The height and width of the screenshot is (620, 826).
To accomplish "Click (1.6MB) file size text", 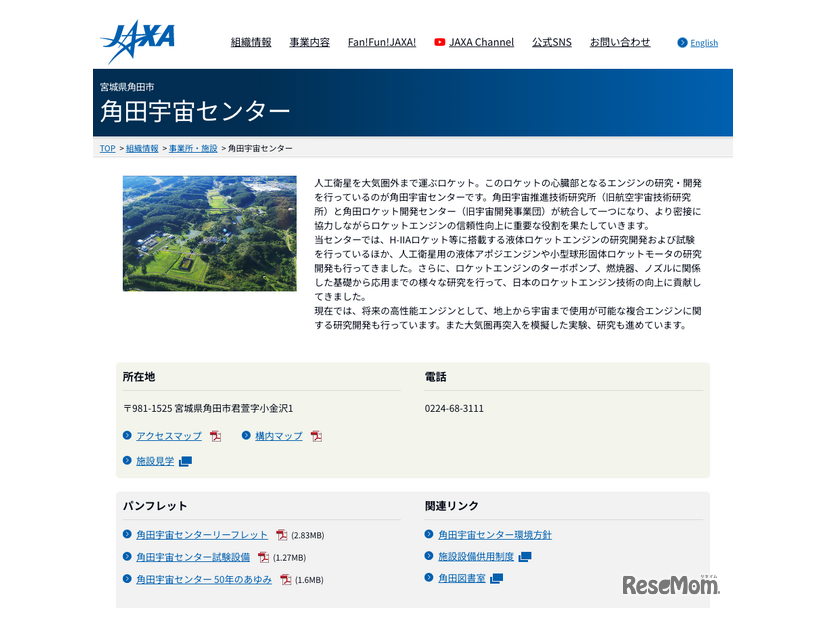I will point(309,580).
